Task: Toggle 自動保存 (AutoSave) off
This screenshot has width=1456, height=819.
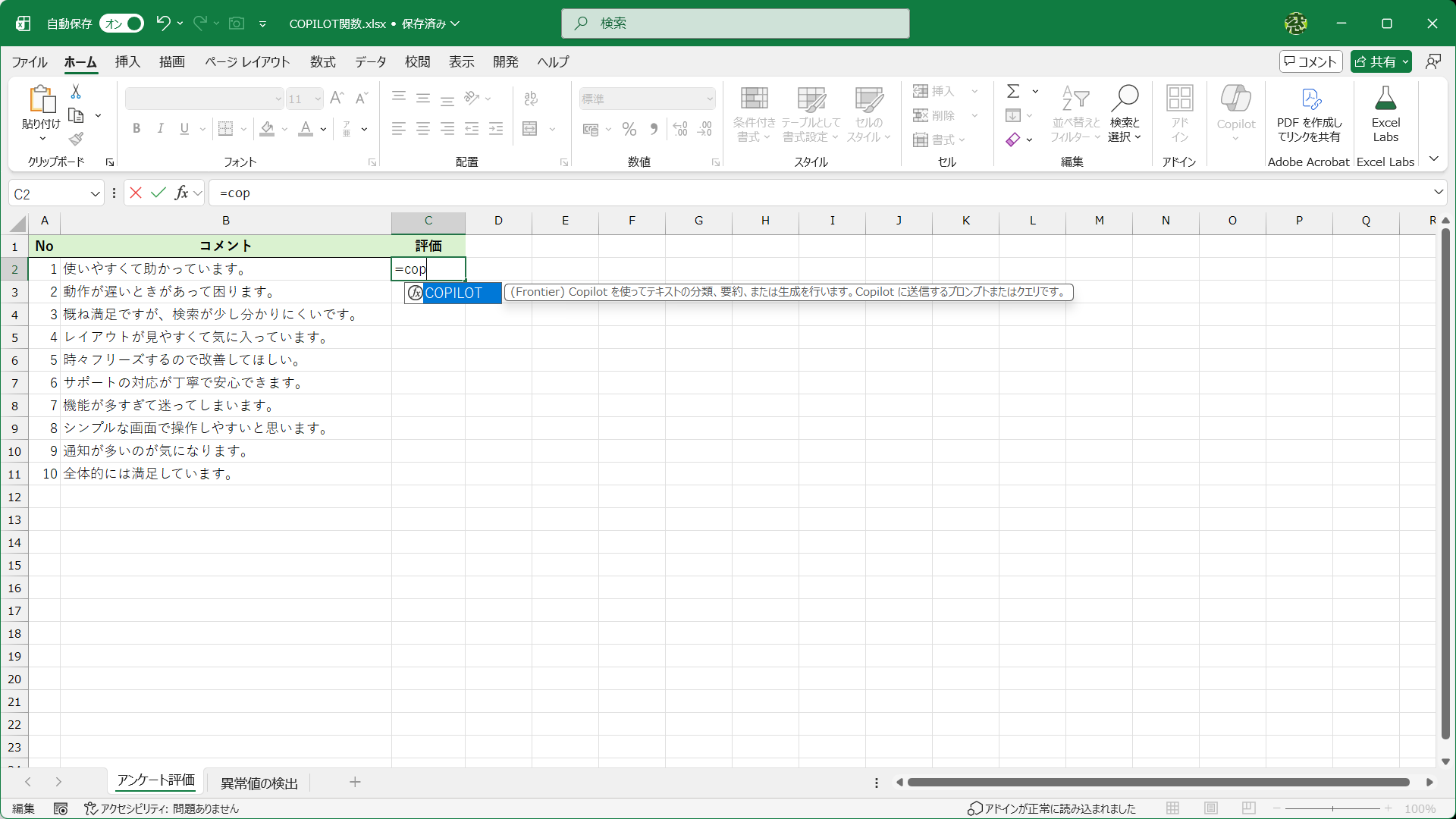Action: click(x=121, y=24)
